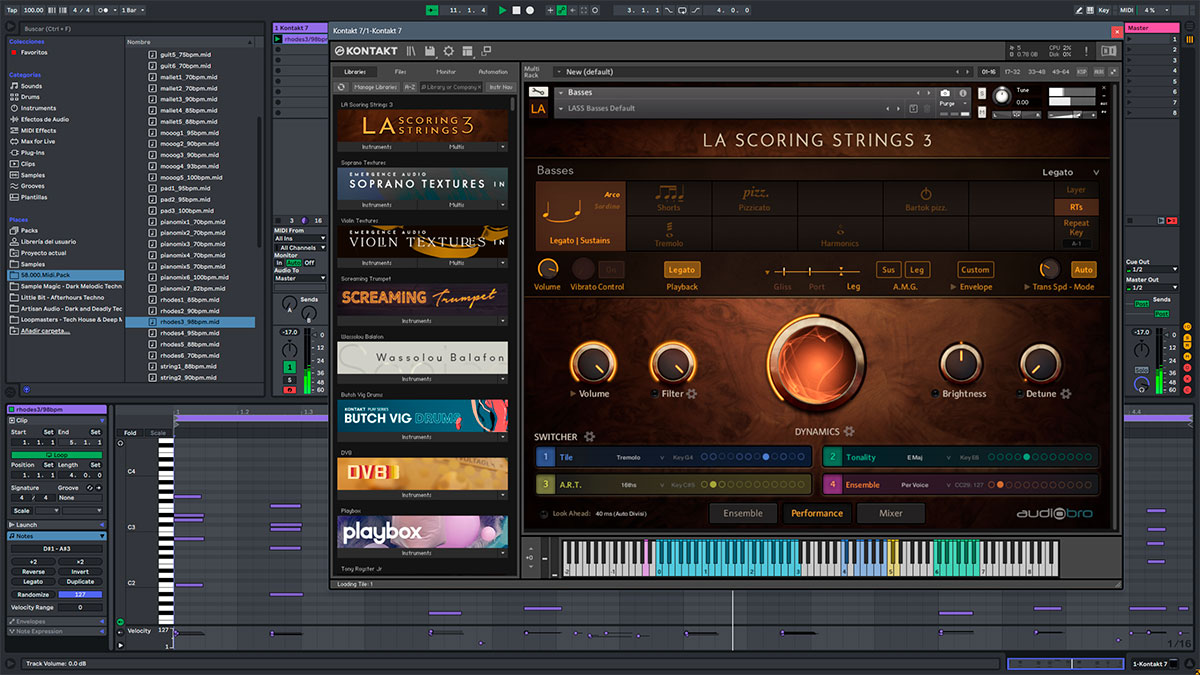
Task: Click Kontakt rack view layout icon
Action: click(x=467, y=51)
